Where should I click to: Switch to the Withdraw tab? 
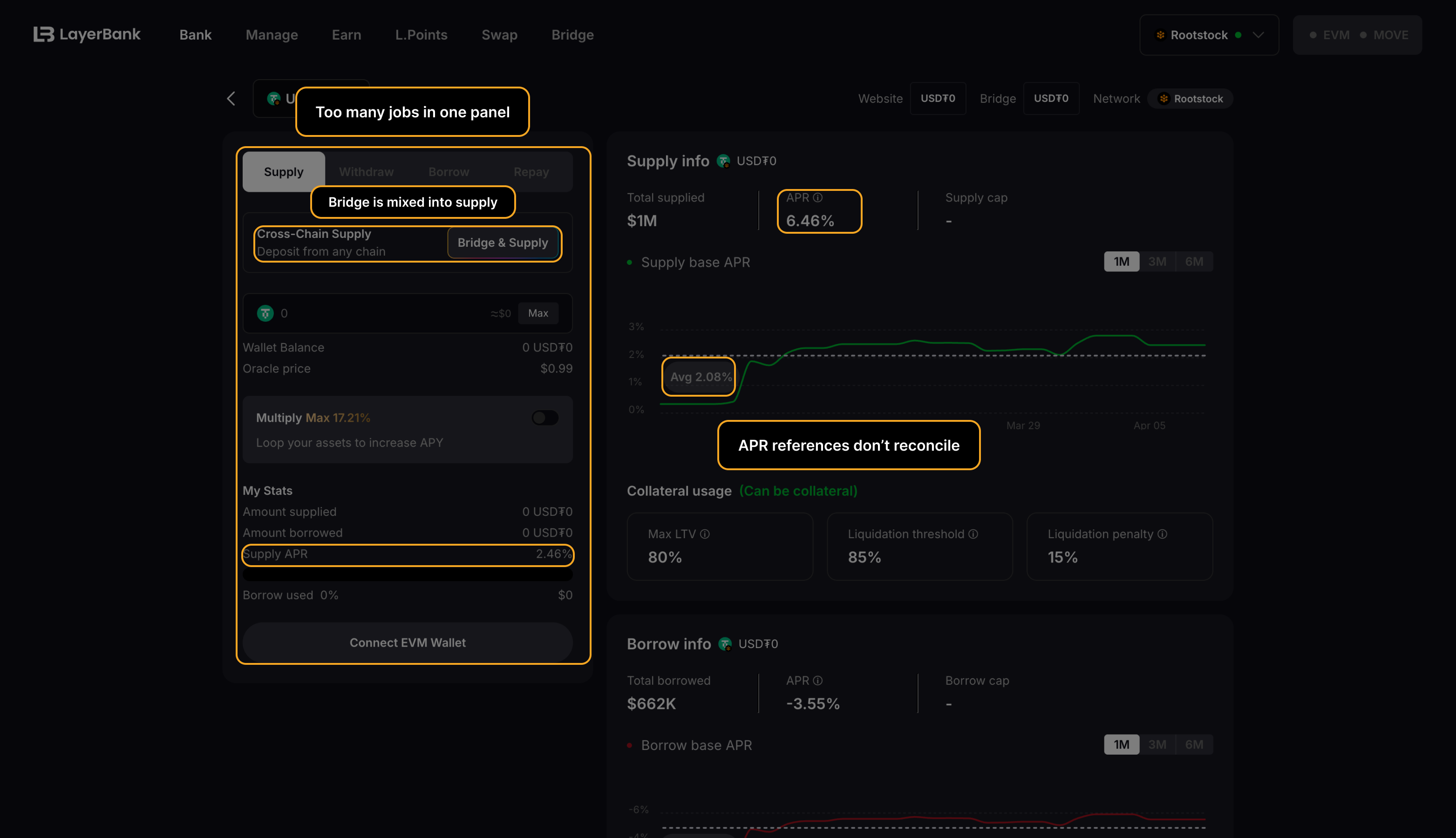(366, 172)
